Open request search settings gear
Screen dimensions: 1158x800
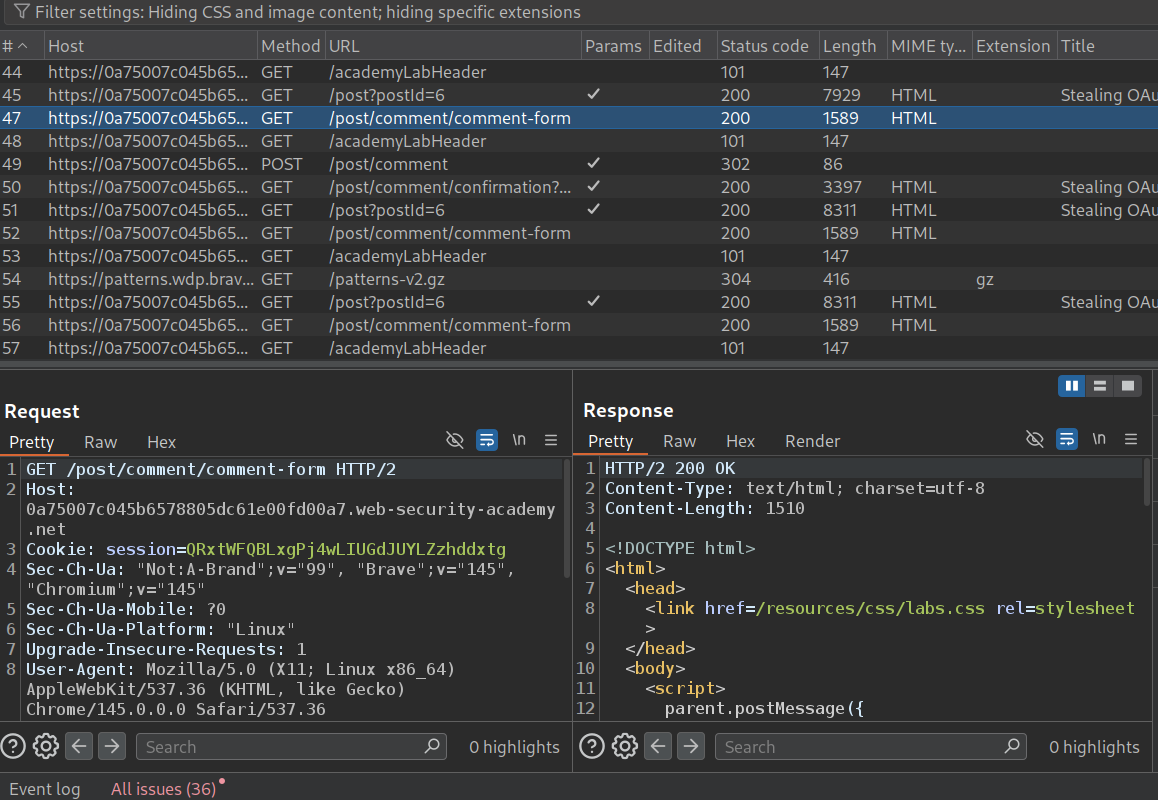tap(45, 746)
